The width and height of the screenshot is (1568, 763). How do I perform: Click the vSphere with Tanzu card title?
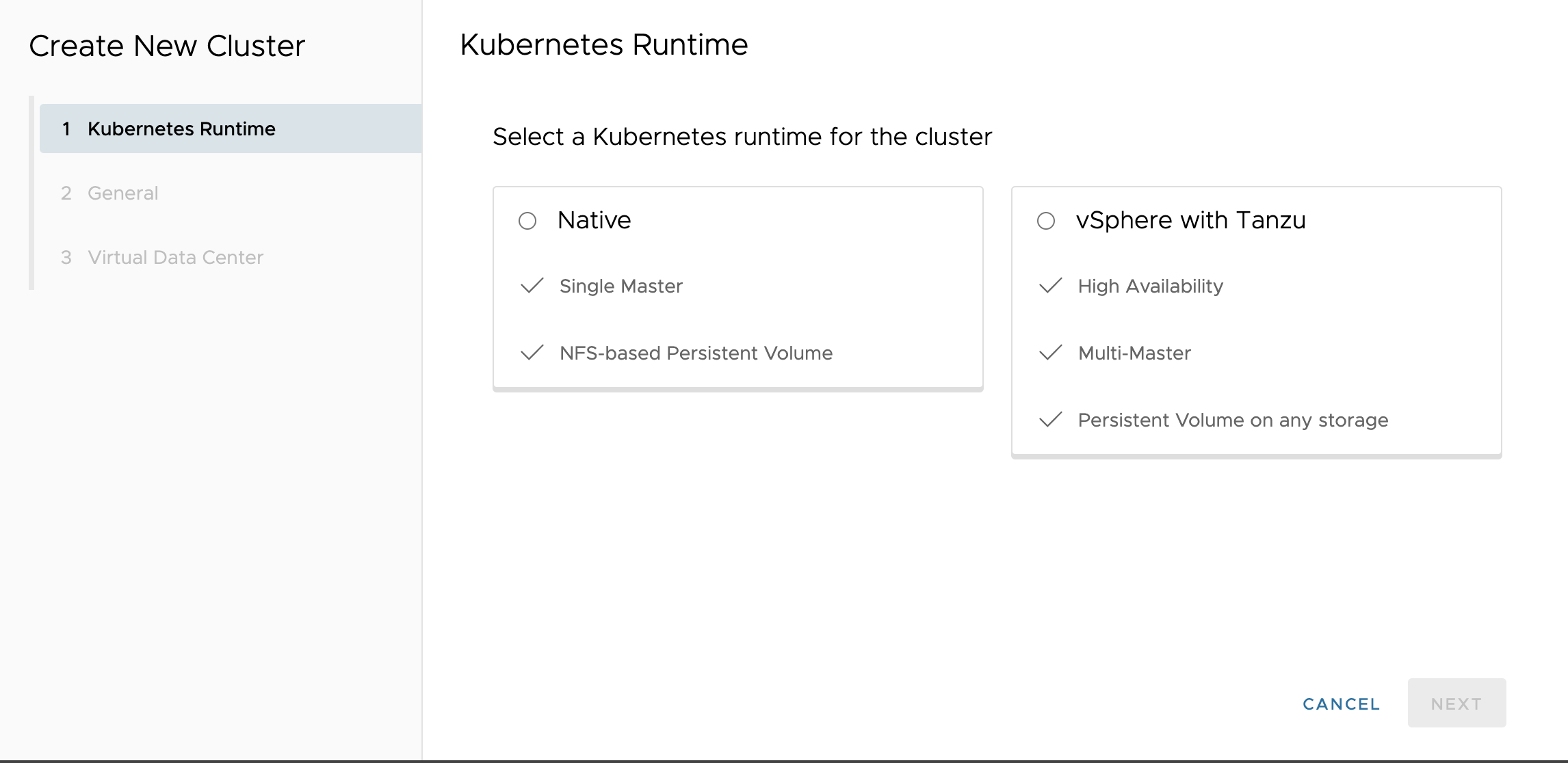tap(1190, 220)
